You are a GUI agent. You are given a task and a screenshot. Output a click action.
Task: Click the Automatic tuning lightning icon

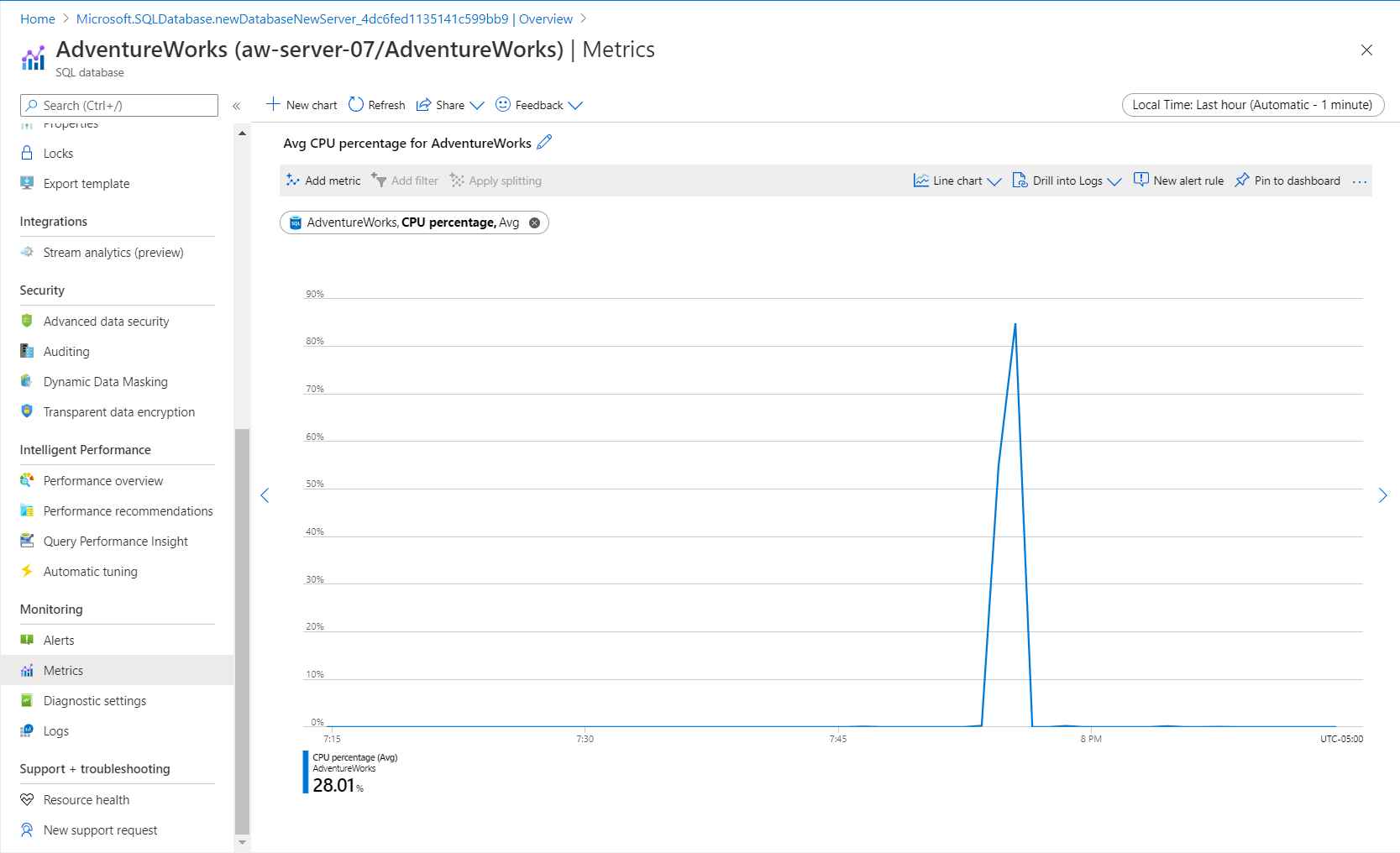[x=27, y=571]
